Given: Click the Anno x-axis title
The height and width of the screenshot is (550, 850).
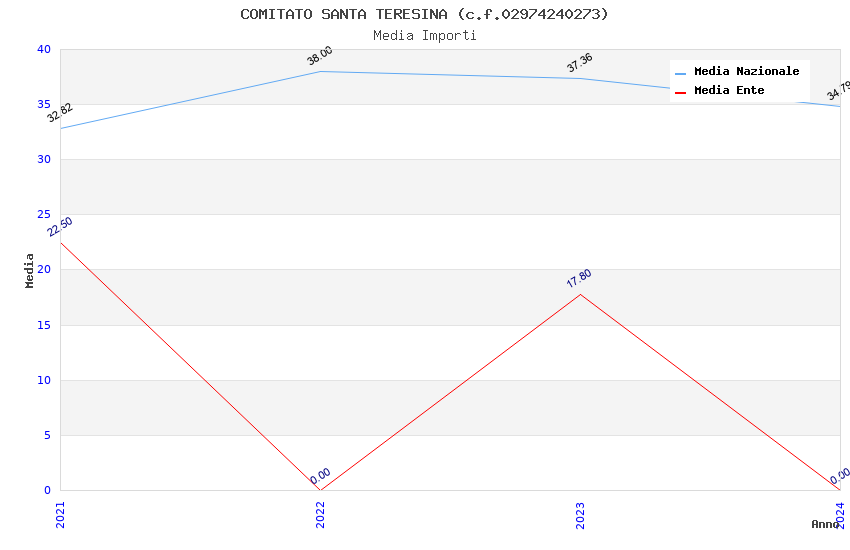Looking at the screenshot, I should (x=825, y=524).
